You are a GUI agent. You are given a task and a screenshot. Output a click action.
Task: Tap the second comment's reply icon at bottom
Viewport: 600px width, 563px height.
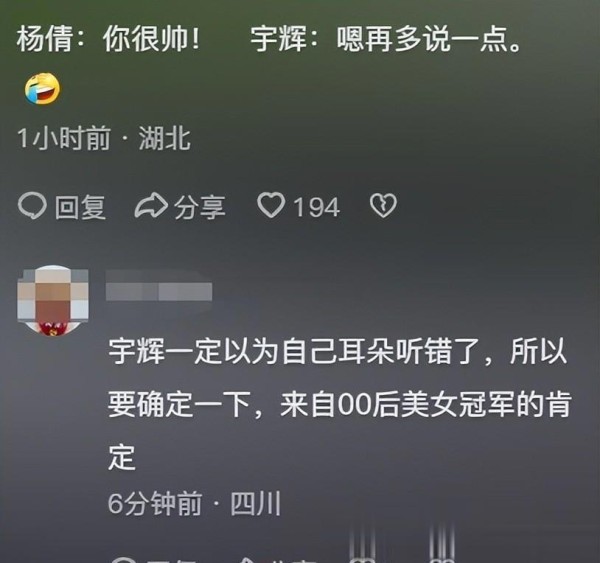coord(123,560)
